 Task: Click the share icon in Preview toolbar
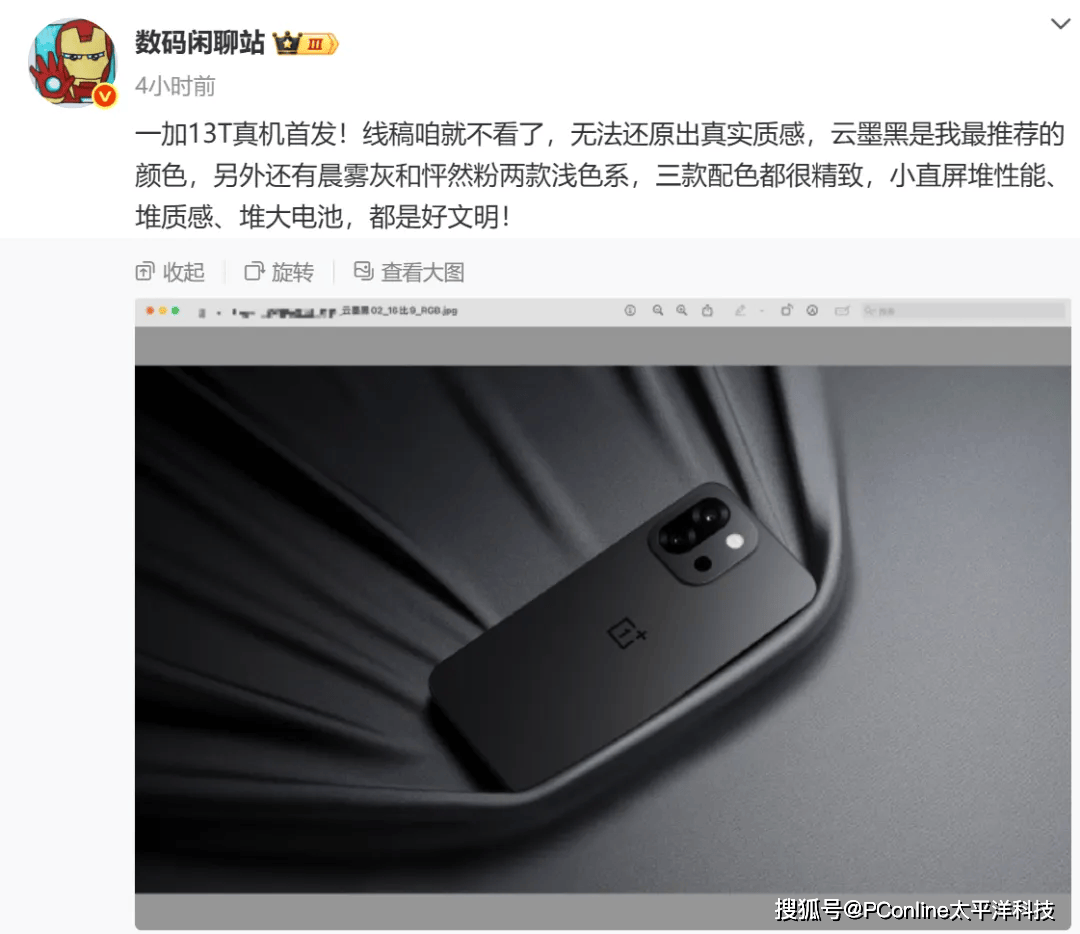[707, 311]
